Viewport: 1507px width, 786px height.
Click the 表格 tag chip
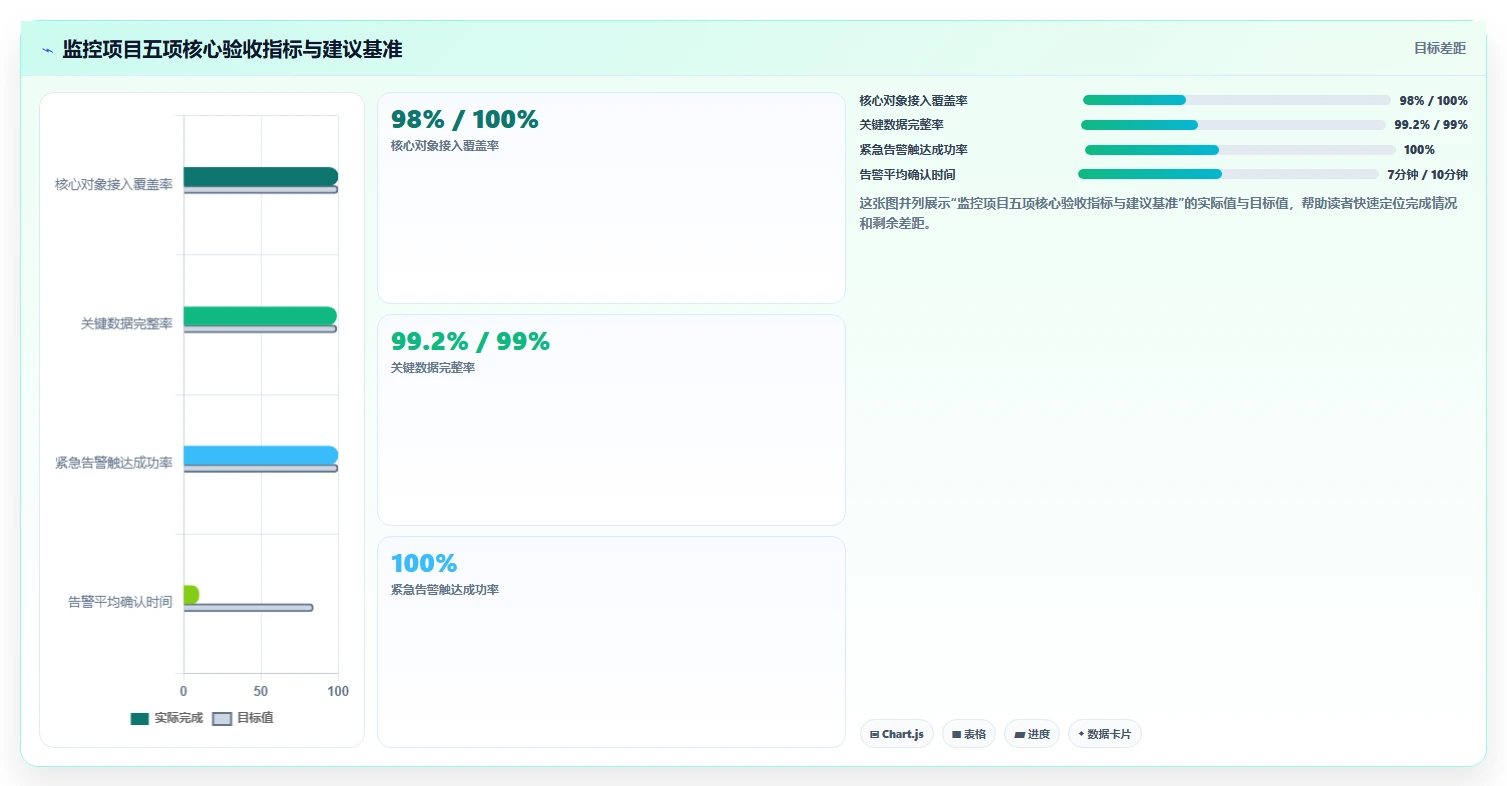coord(969,734)
